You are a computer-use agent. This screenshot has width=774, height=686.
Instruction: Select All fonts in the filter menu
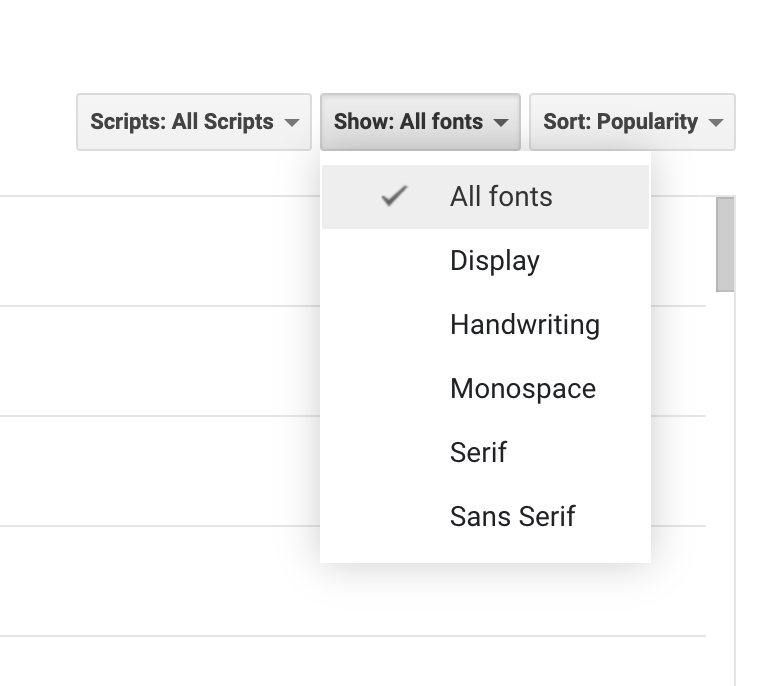501,197
